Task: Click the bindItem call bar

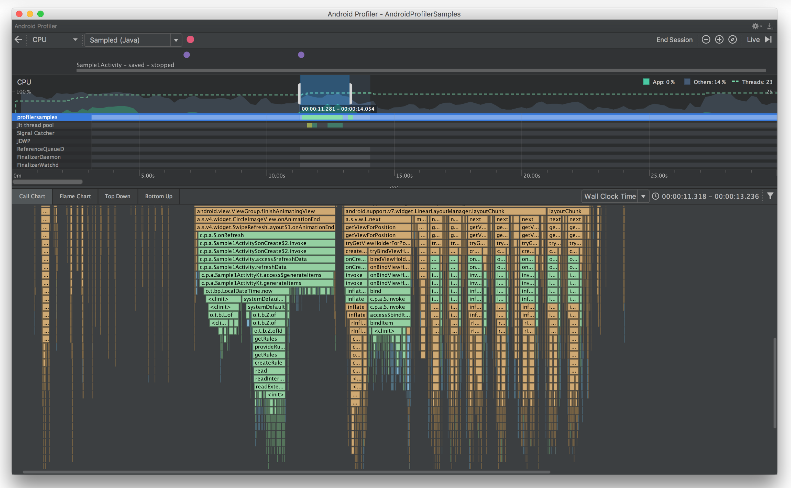Action: [390, 323]
